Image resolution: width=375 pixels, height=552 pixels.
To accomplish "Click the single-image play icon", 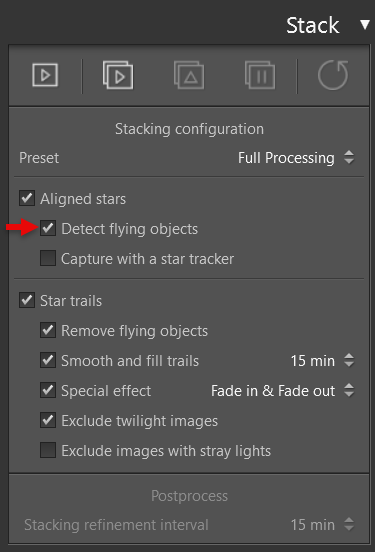I will (45, 75).
